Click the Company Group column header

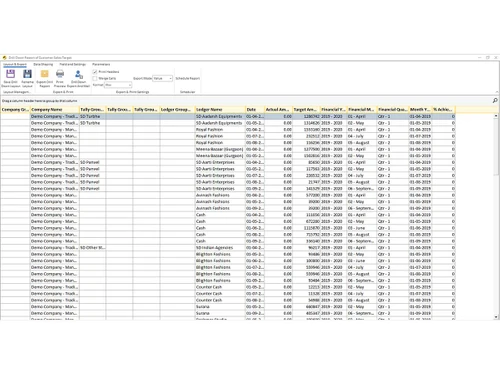[15, 110]
